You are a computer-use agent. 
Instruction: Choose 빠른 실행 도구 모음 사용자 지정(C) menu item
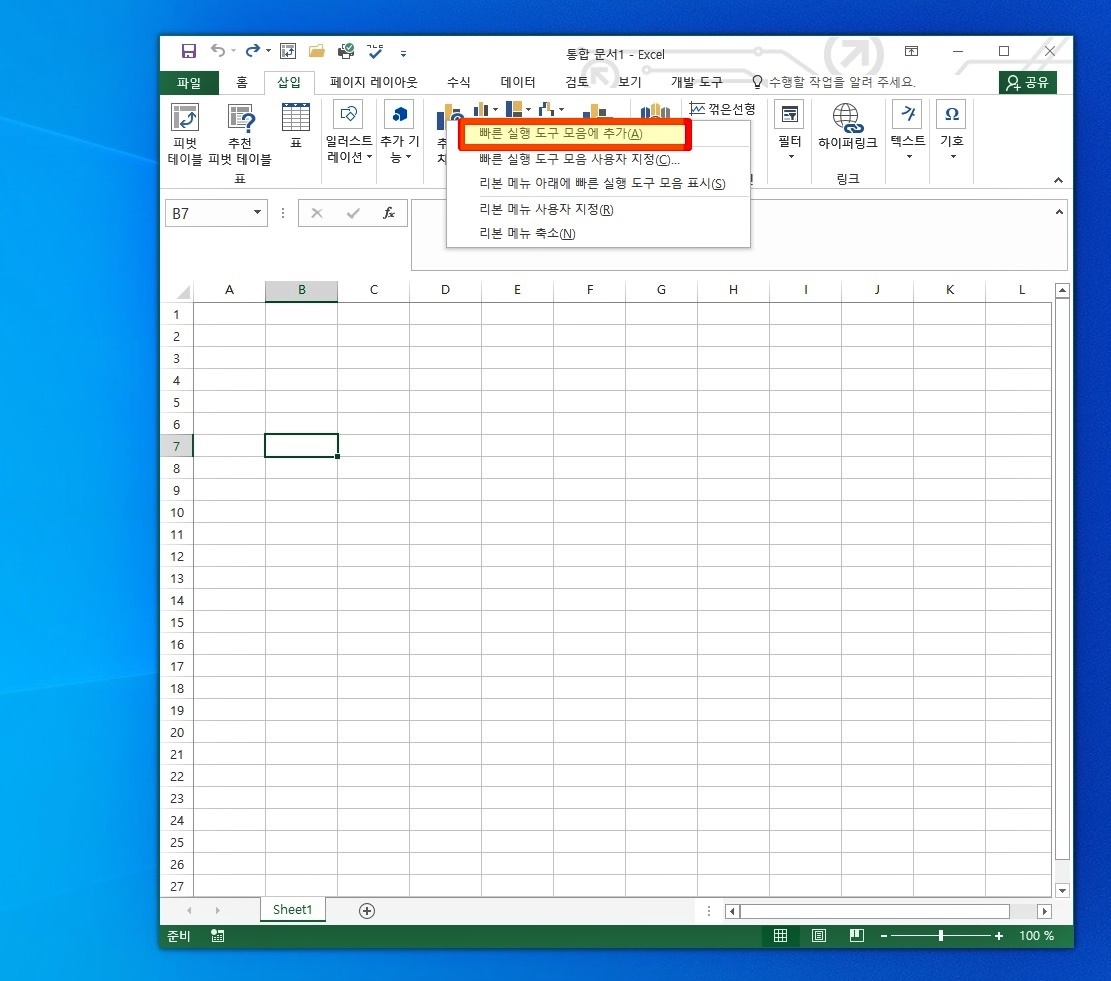598,159
